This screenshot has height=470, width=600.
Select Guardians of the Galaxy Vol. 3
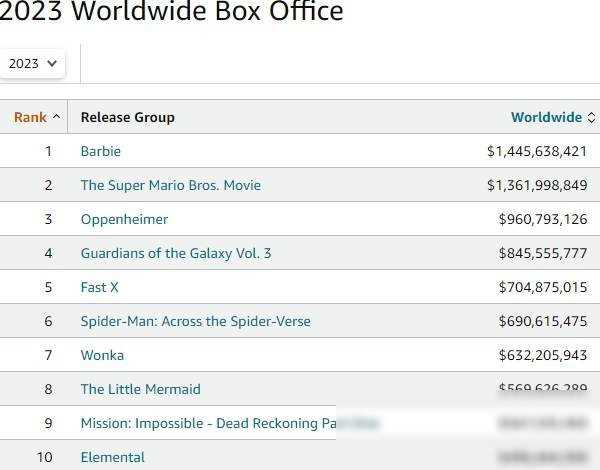[x=176, y=253]
